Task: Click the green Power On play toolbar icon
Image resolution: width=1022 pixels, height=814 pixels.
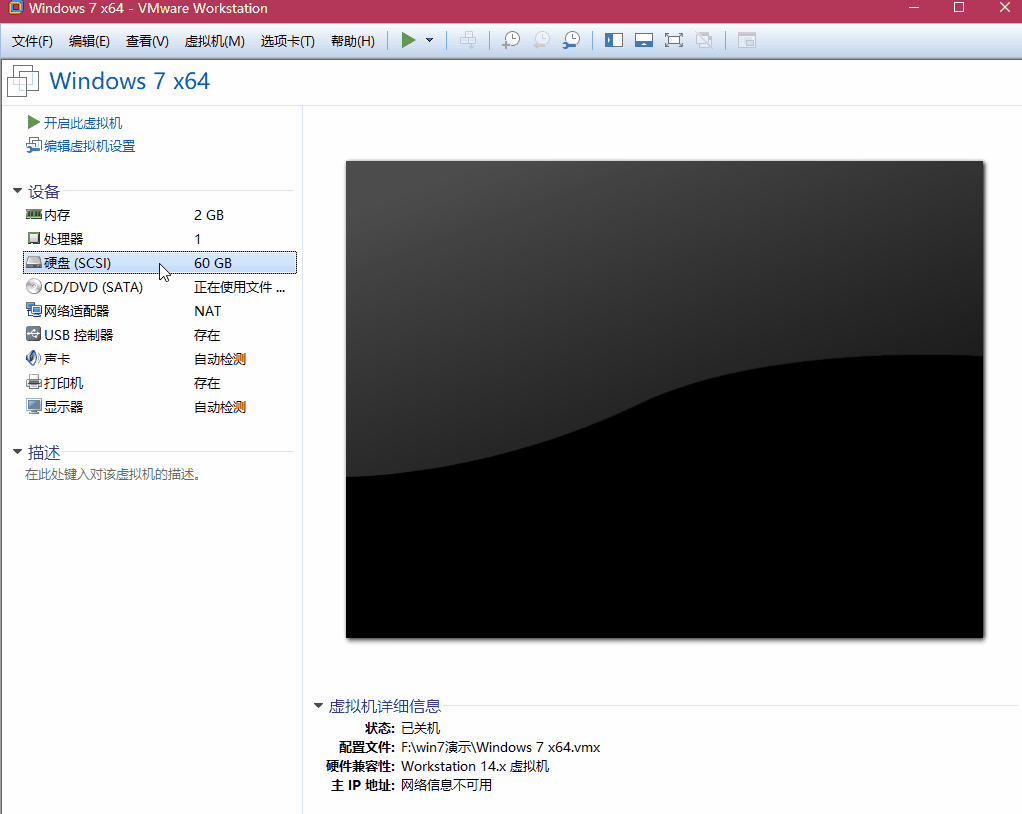Action: [x=408, y=40]
